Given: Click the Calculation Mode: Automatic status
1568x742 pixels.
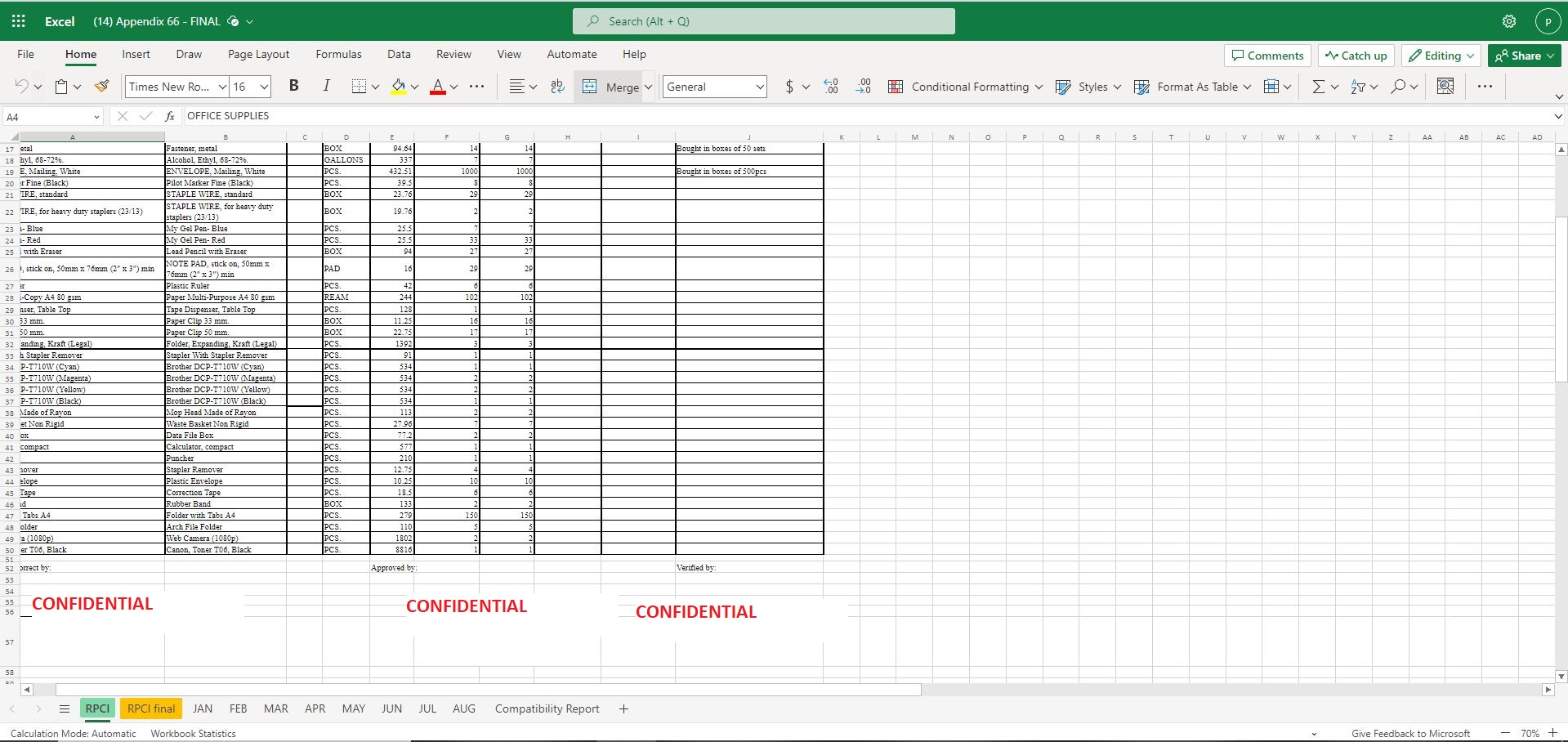Looking at the screenshot, I should [74, 734].
